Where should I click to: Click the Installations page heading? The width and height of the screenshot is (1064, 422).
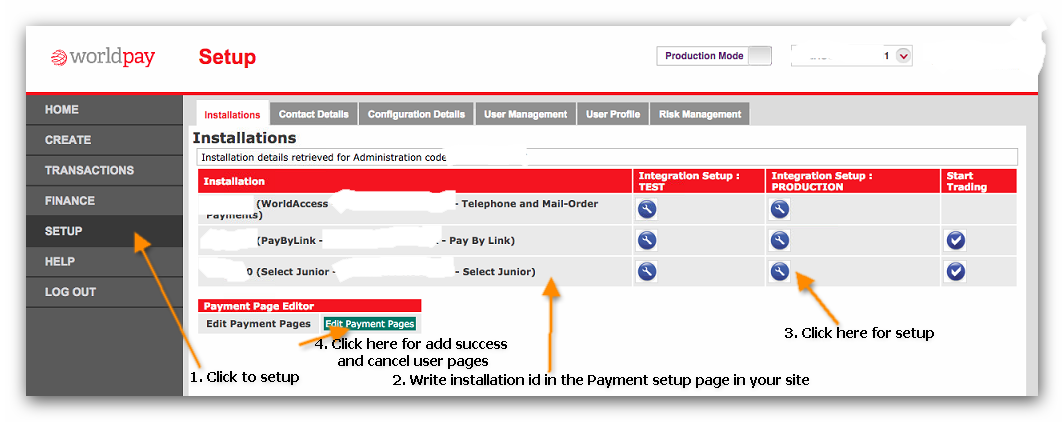coord(244,138)
